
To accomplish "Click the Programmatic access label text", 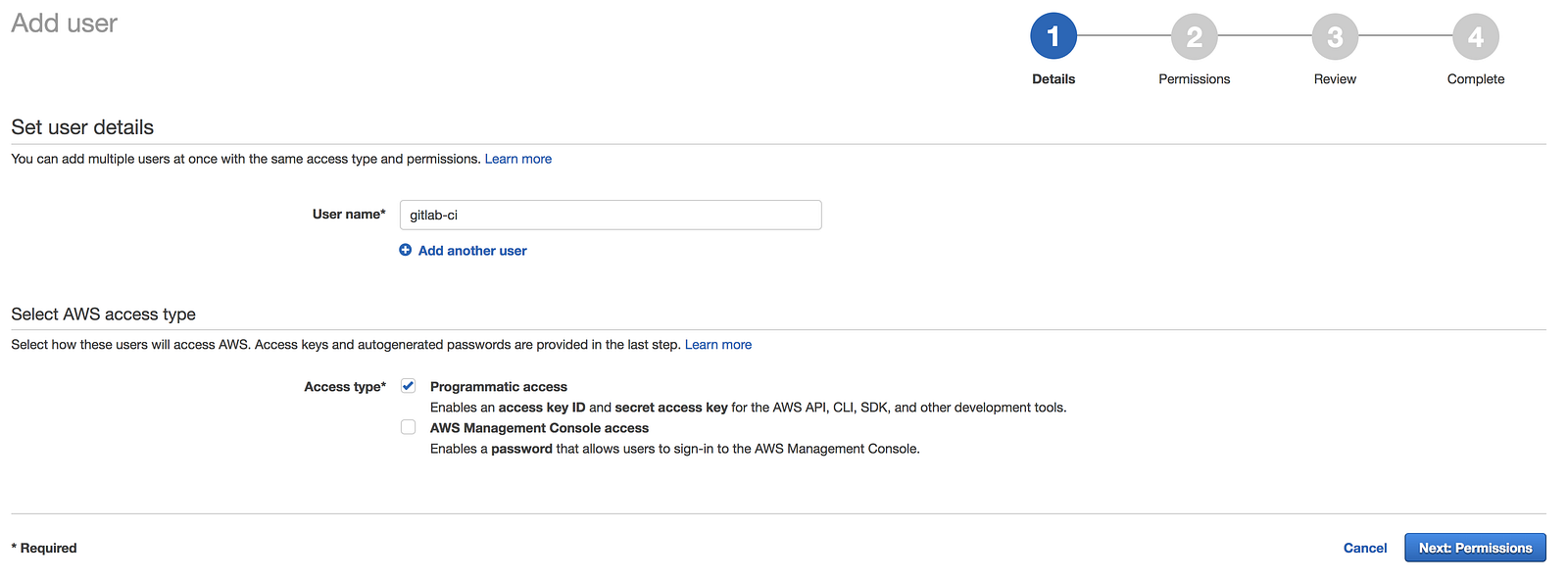I will pos(498,387).
